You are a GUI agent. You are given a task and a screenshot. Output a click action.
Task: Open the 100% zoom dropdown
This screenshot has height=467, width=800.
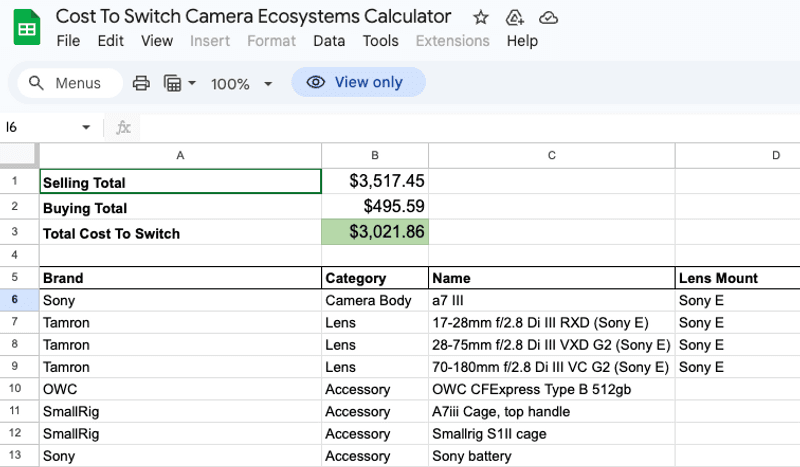tap(242, 84)
